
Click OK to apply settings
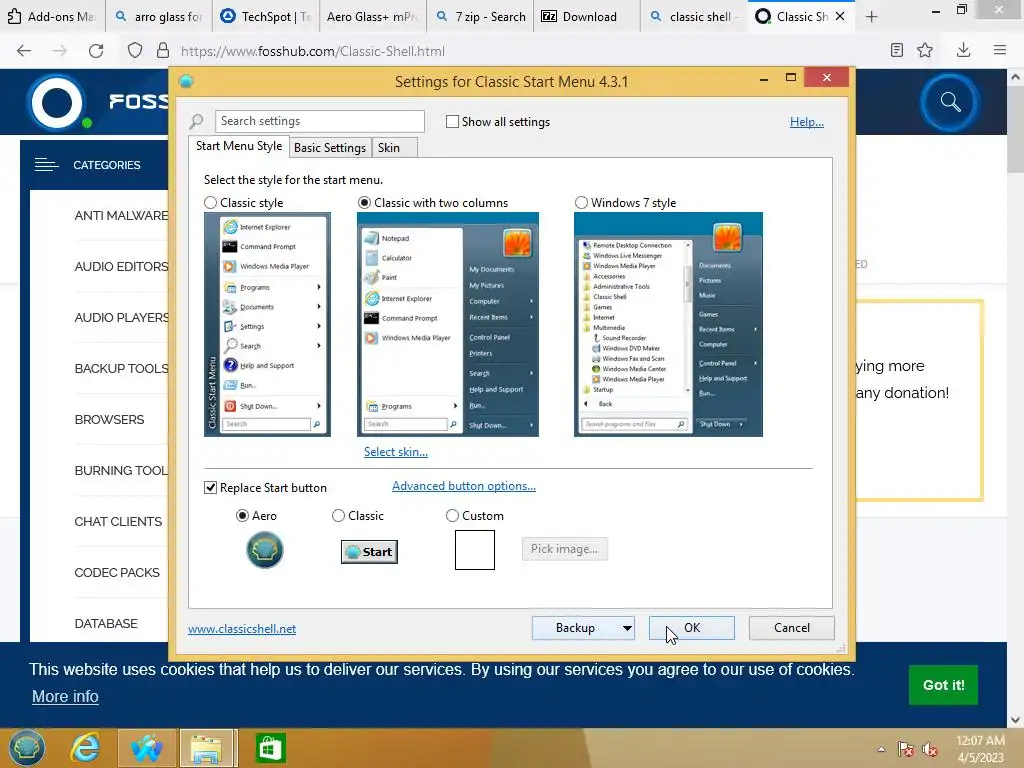pos(692,628)
